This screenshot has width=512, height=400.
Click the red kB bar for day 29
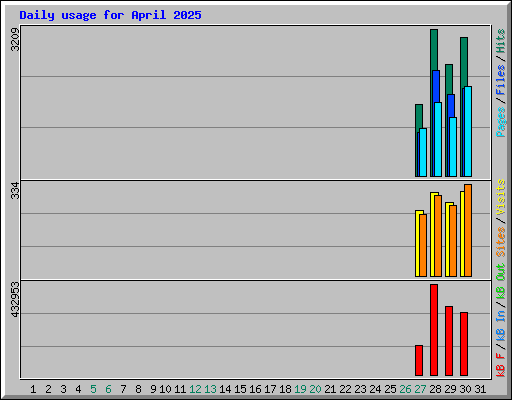[x=449, y=341]
